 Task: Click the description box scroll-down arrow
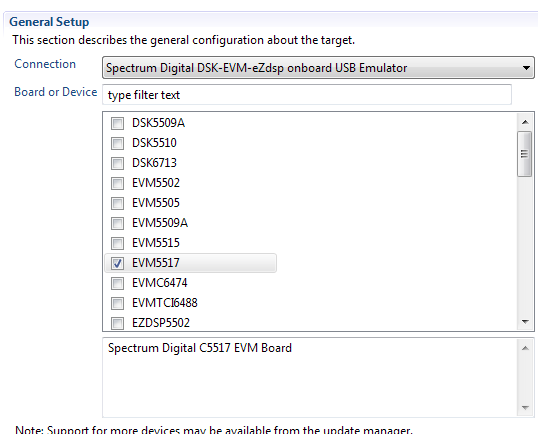coord(525,408)
